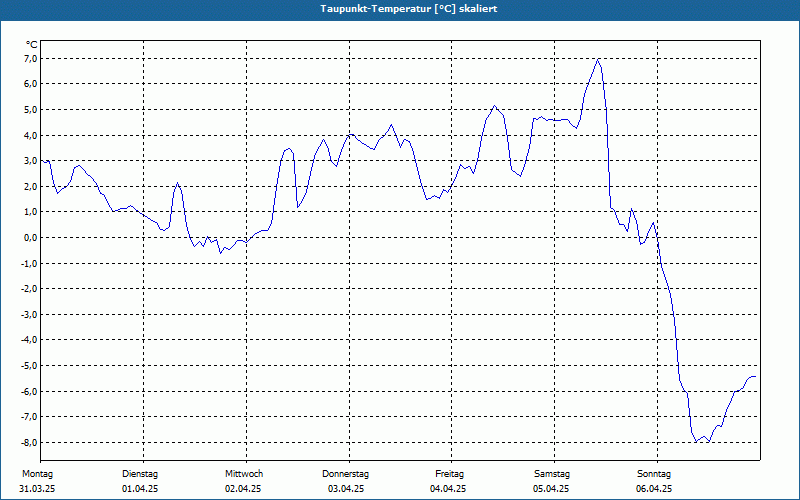The width and height of the screenshot is (800, 500).
Task: Click the Dienstag day label
Action: [140, 474]
